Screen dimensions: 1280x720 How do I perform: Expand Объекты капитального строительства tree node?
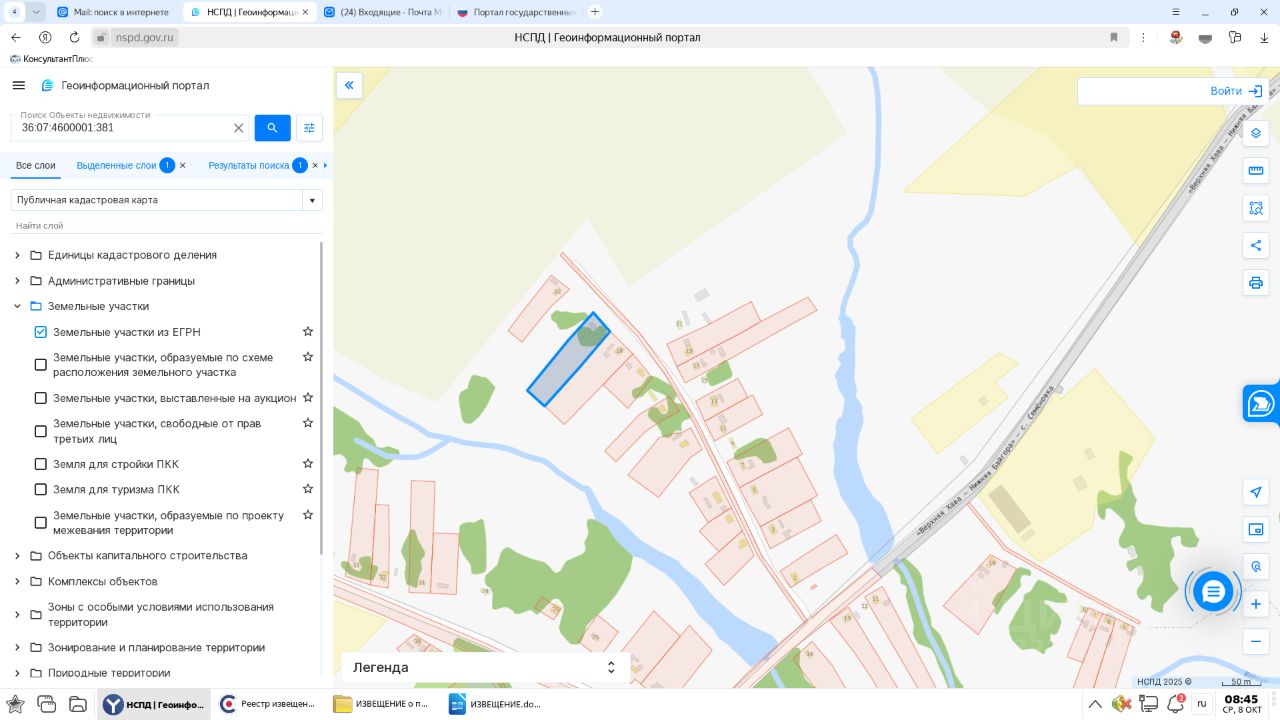(x=17, y=556)
